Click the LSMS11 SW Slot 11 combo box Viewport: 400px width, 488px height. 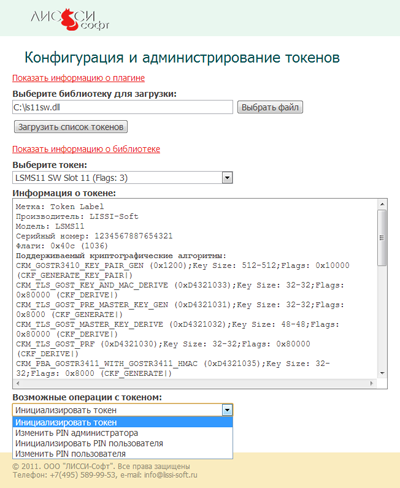[122, 178]
